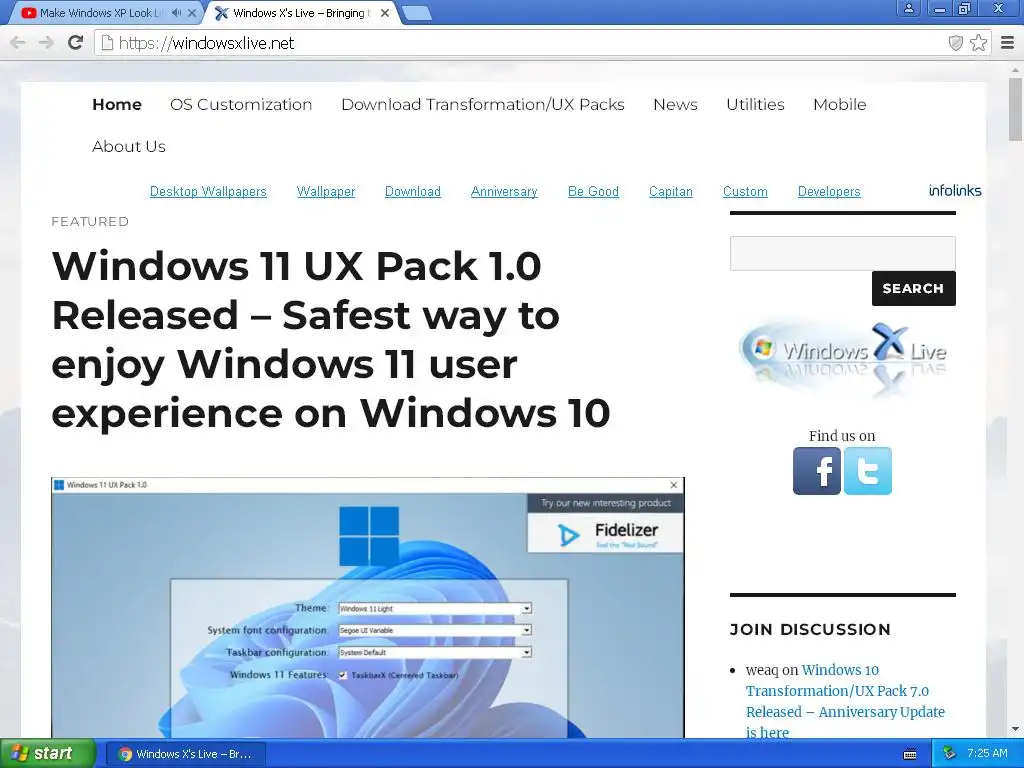Click the JOIN DISCUSSION heading

pos(810,630)
